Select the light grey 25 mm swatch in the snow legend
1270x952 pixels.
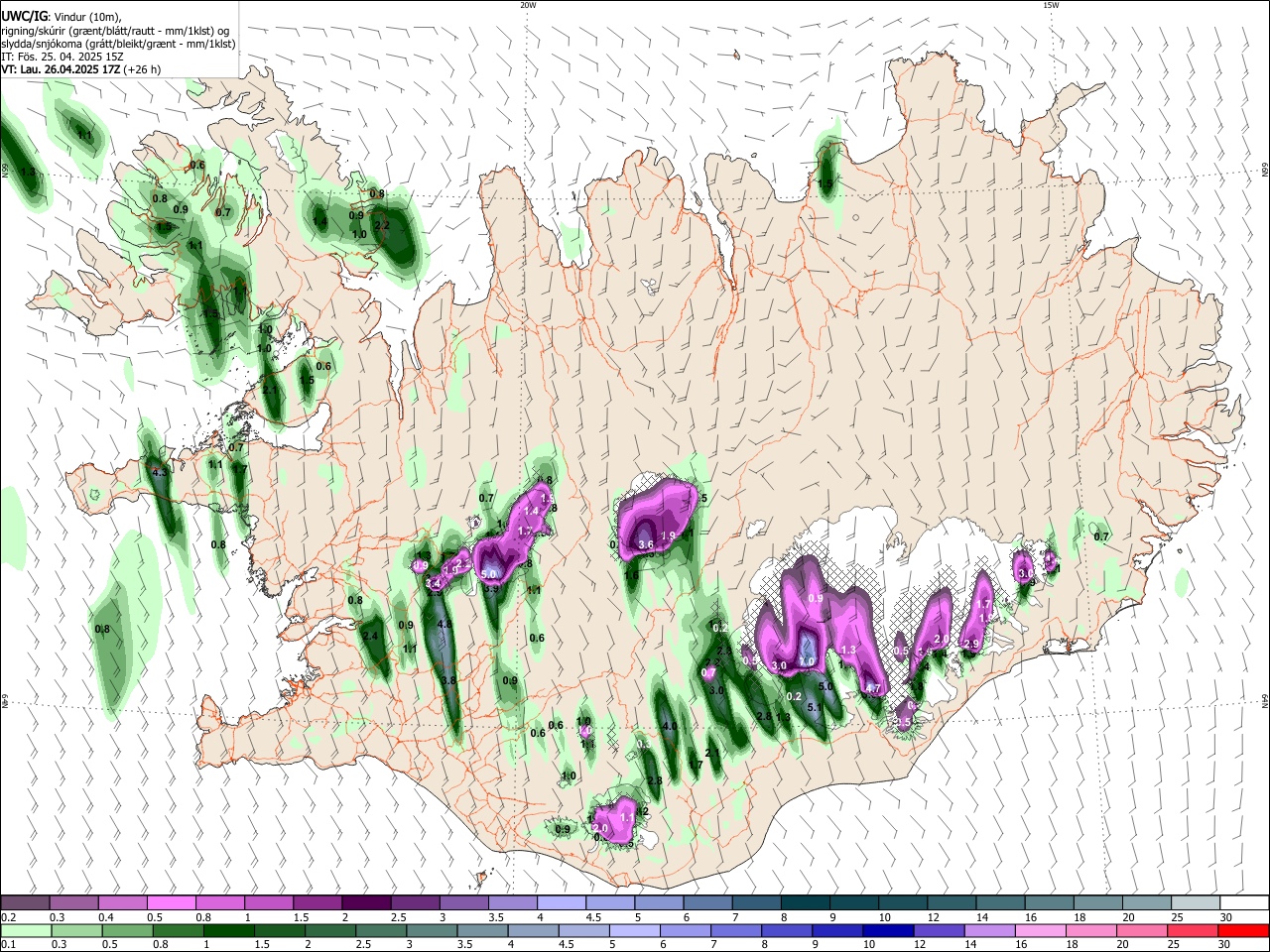click(1195, 902)
